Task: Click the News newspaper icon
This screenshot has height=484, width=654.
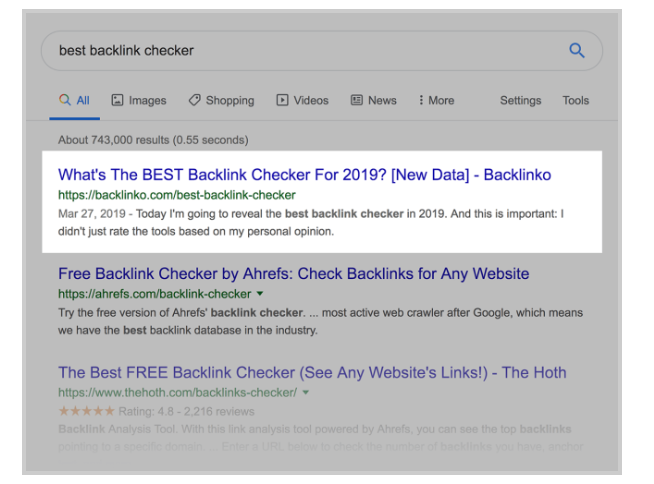Action: 357,100
